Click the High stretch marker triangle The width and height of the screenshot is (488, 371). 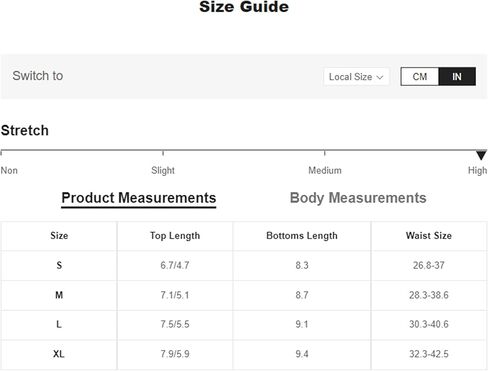[x=481, y=155]
